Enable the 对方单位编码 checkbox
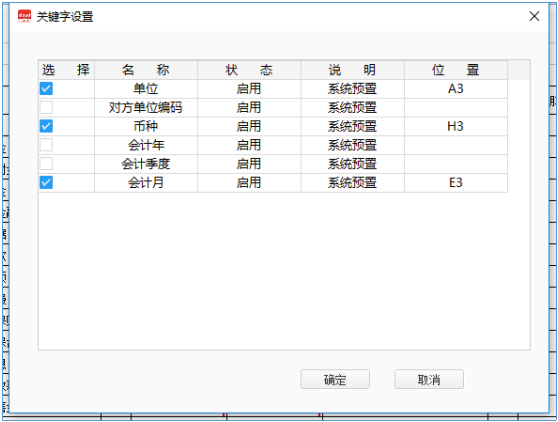Image resolution: width=558 pixels, height=422 pixels. [46, 107]
